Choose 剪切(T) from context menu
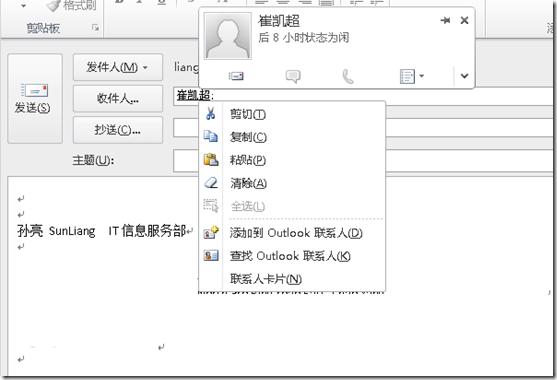Screen dimensions: 557x380 292,114
